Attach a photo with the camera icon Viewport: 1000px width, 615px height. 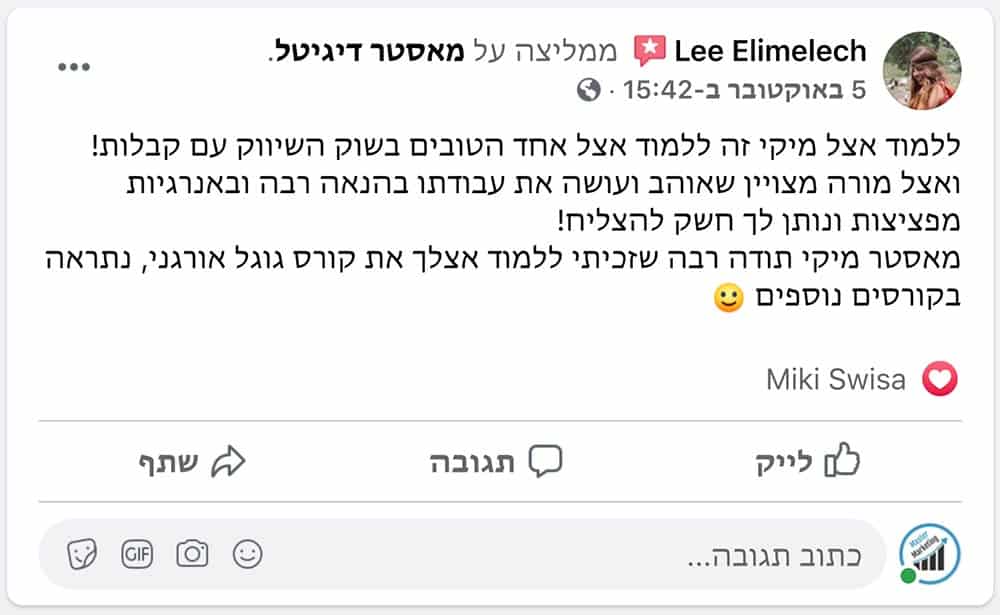coord(192,553)
